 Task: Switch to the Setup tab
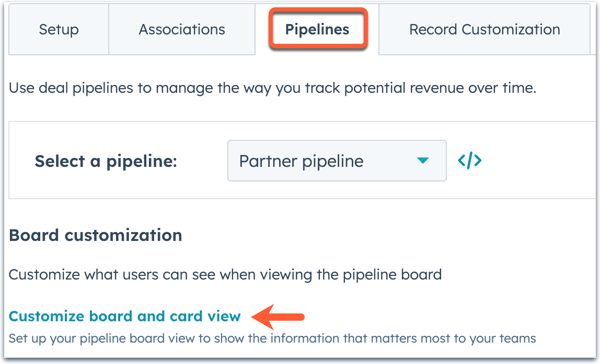click(x=59, y=29)
